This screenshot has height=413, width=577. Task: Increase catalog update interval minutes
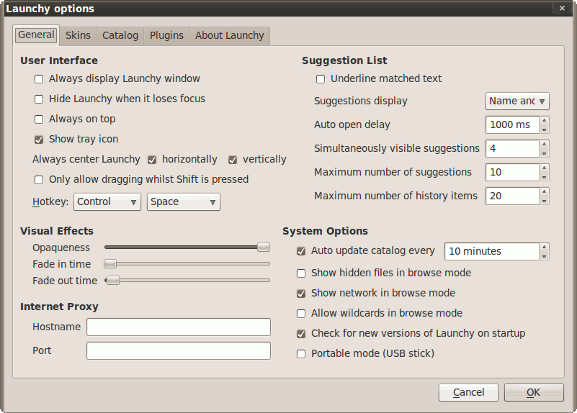click(x=544, y=247)
